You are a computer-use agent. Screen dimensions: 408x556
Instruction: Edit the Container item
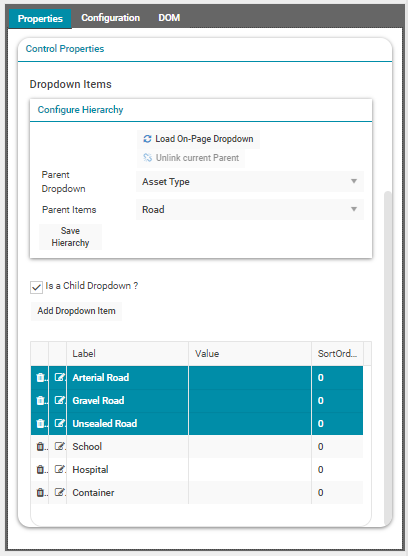(59, 493)
